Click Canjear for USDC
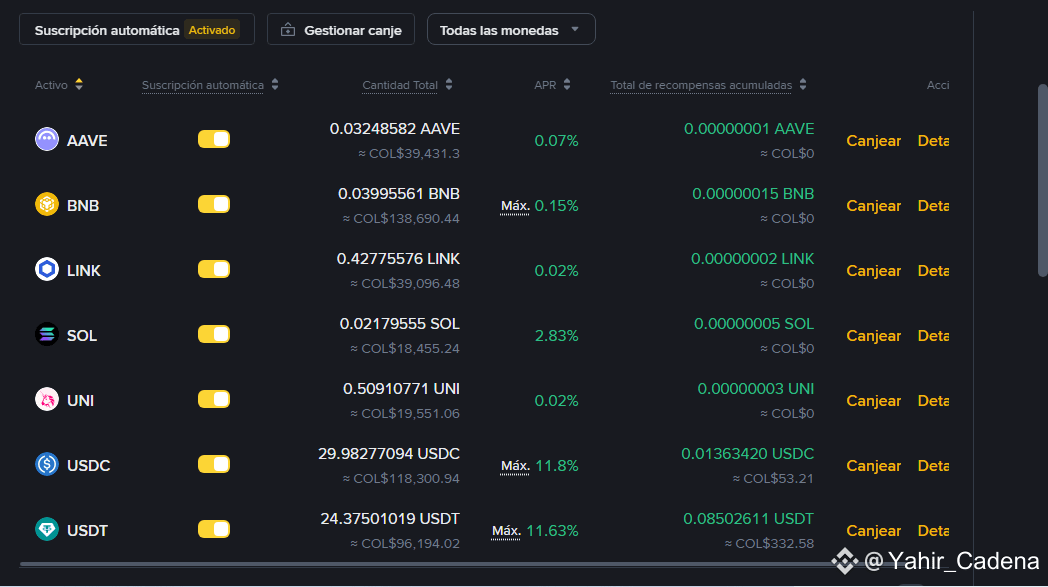This screenshot has width=1048, height=587. (874, 465)
